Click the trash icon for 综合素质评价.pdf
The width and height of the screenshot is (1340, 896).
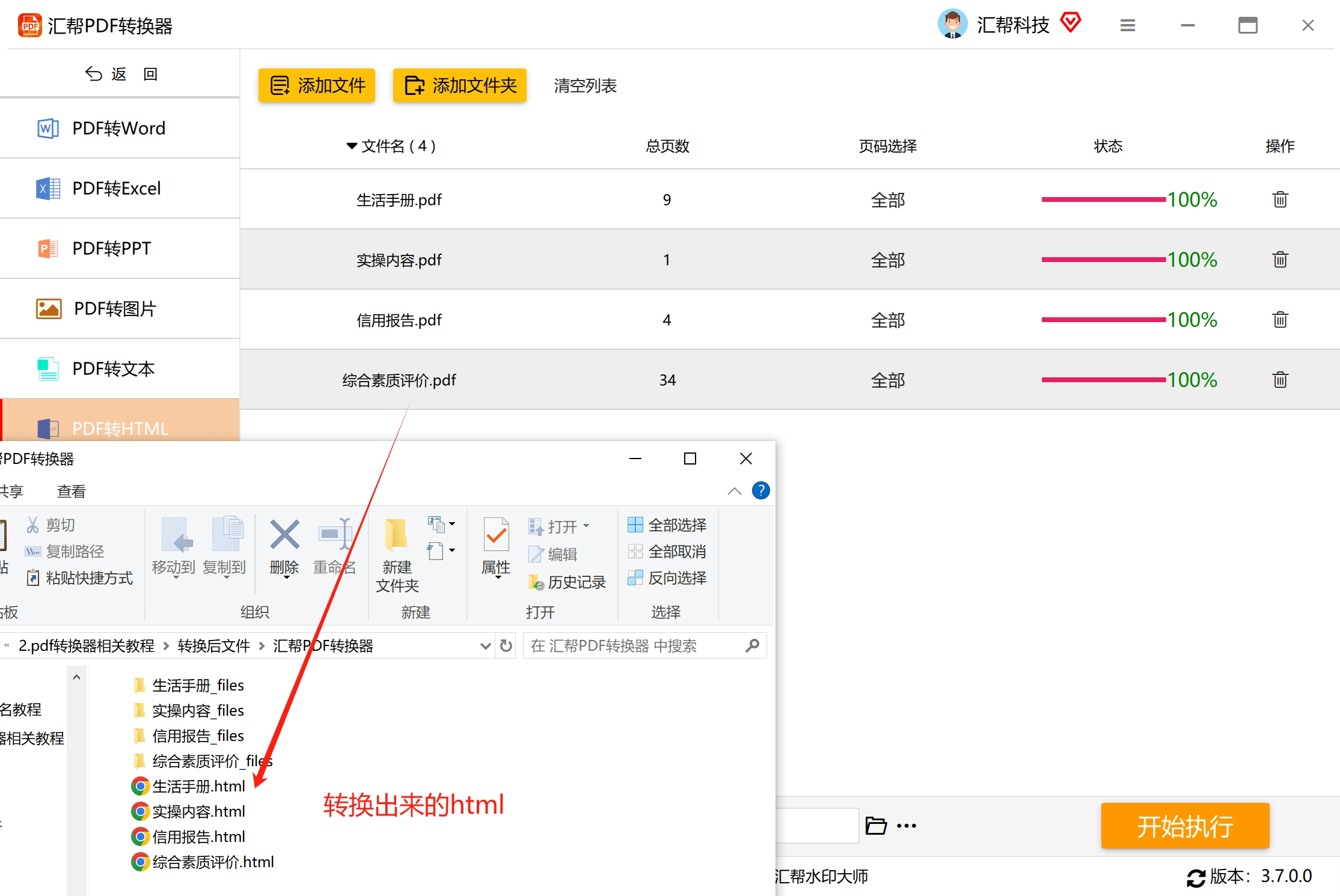(1280, 380)
